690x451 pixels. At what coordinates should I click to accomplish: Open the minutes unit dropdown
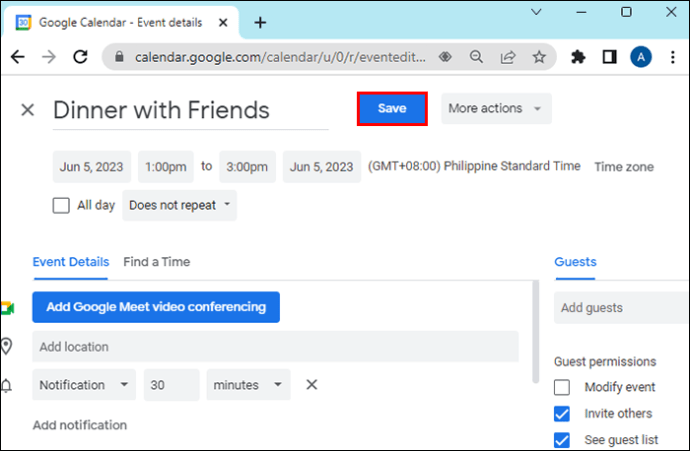pyautogui.click(x=248, y=385)
